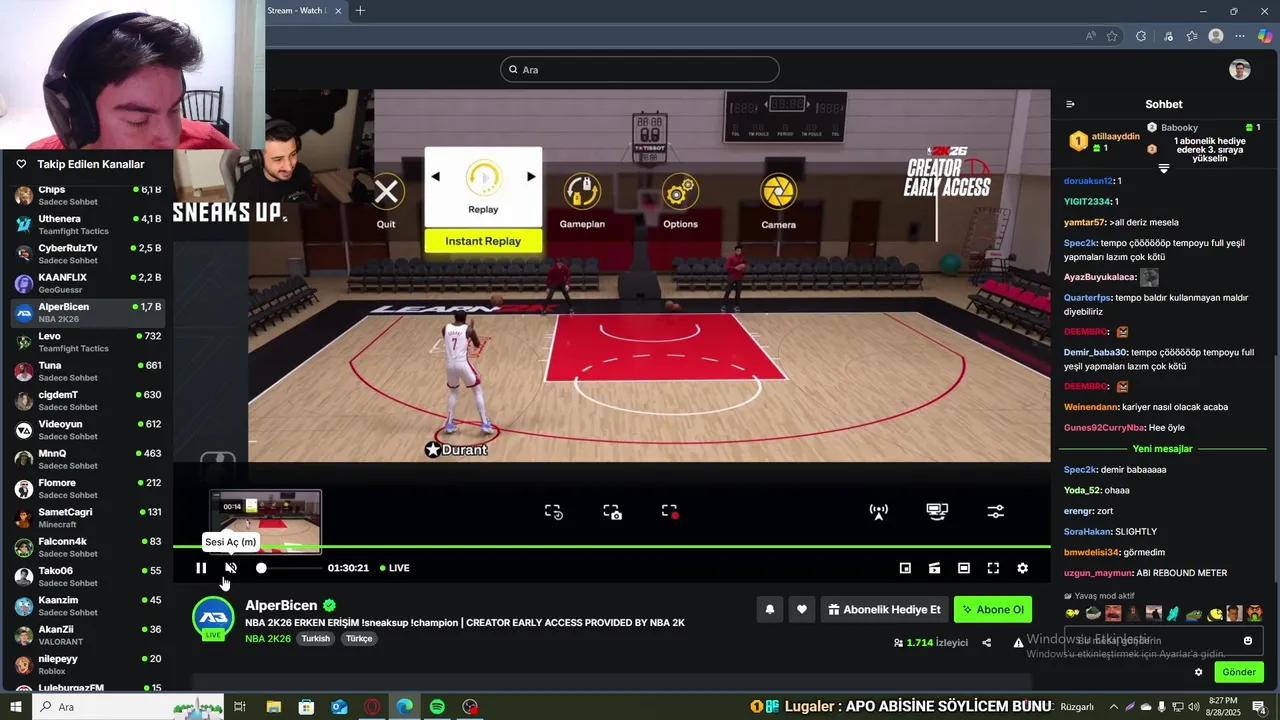Focus the Ara search field in Kick
The image size is (1280, 720).
click(640, 70)
